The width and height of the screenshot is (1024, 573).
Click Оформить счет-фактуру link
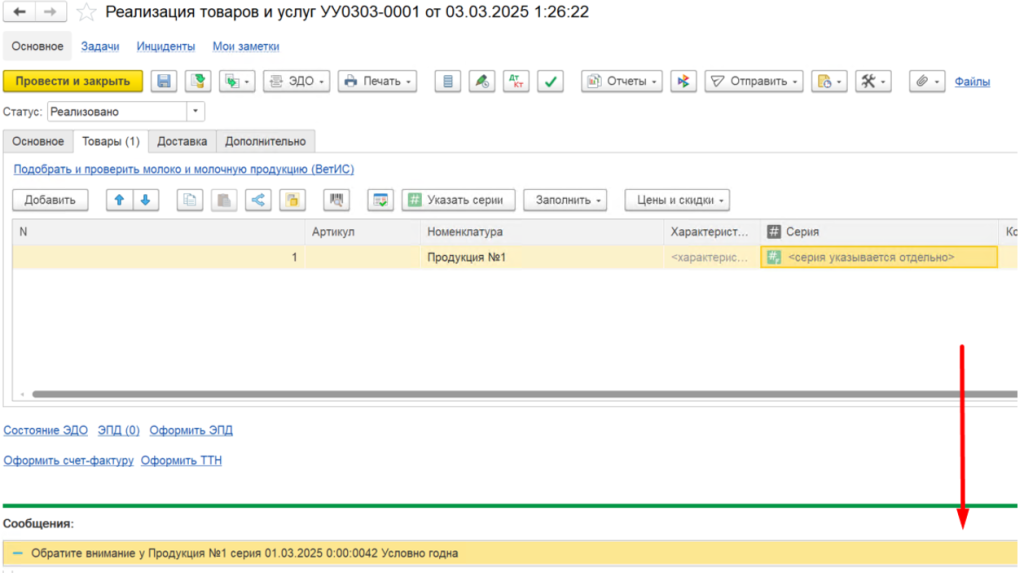pos(69,461)
